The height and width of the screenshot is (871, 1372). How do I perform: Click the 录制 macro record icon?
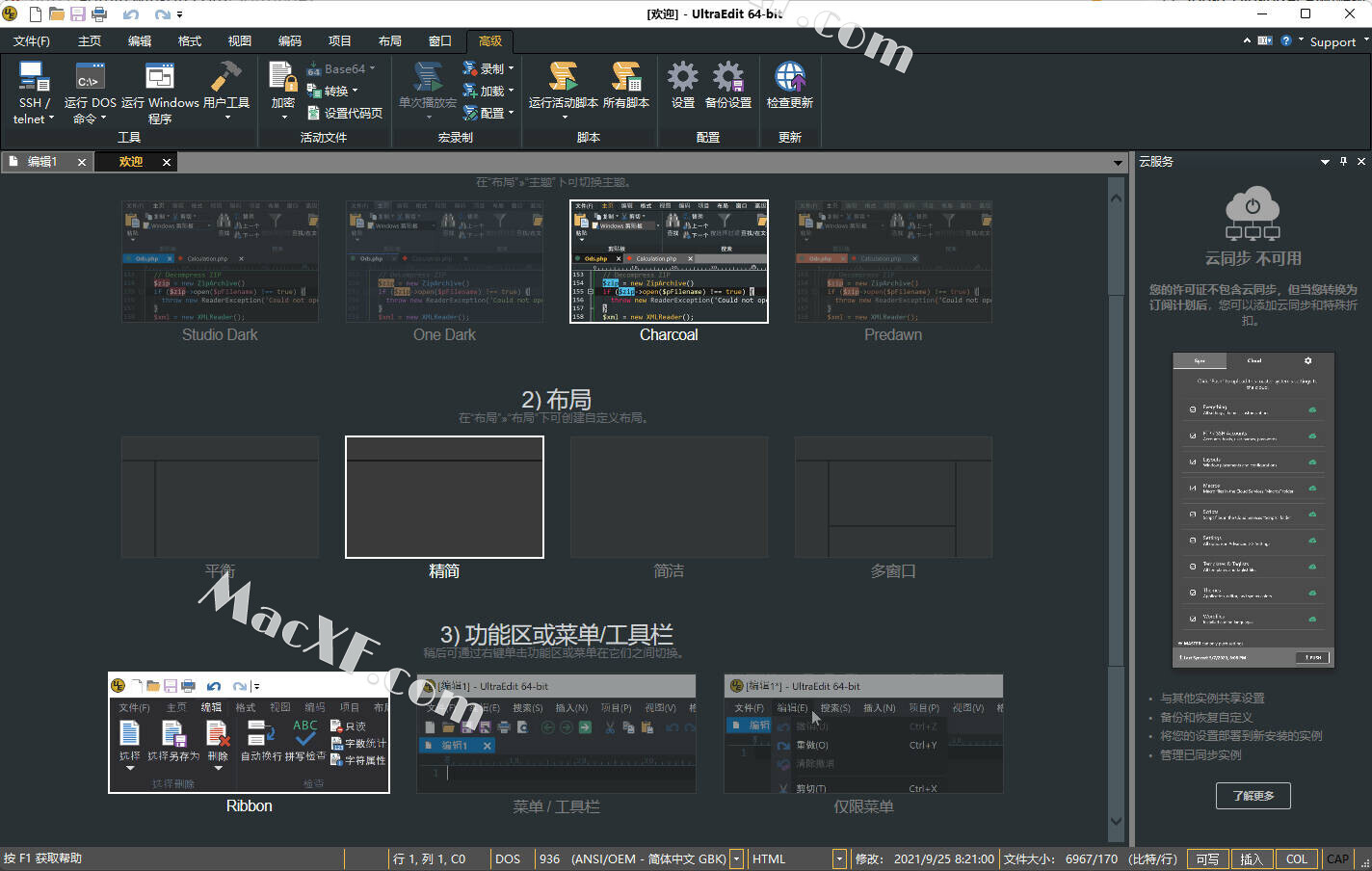[x=470, y=68]
